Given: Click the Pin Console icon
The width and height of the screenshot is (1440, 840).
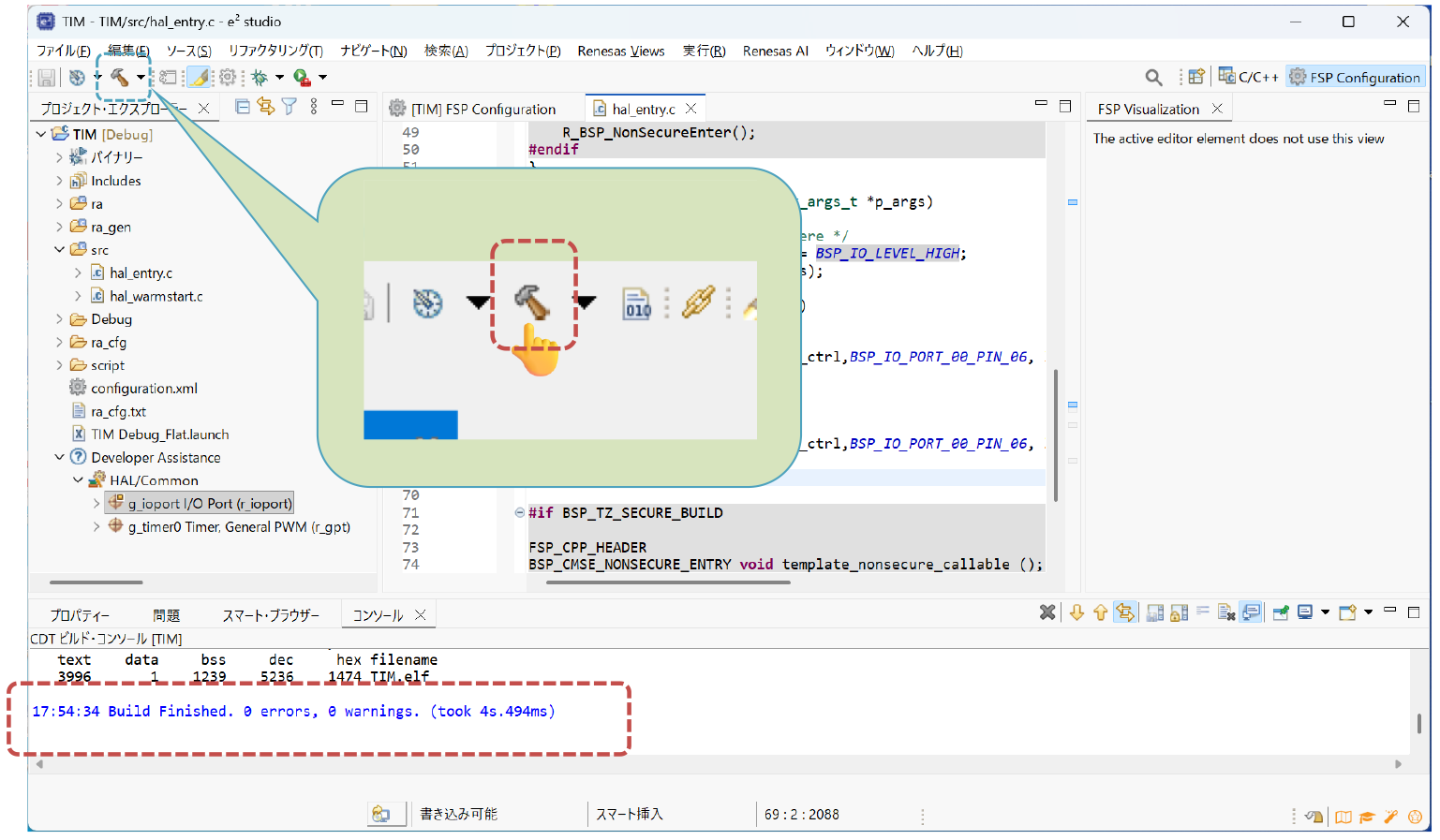Looking at the screenshot, I should click(1280, 612).
